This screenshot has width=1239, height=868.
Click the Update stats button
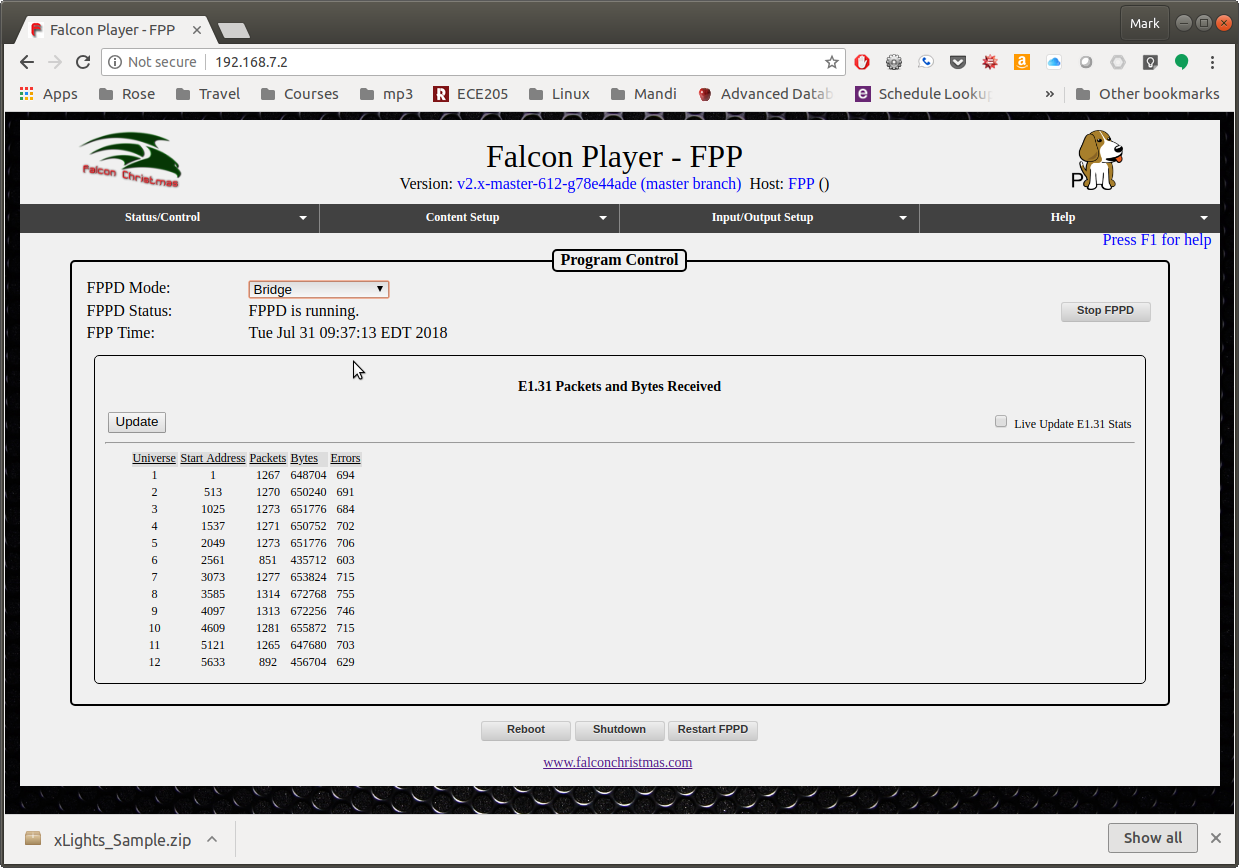click(x=137, y=422)
